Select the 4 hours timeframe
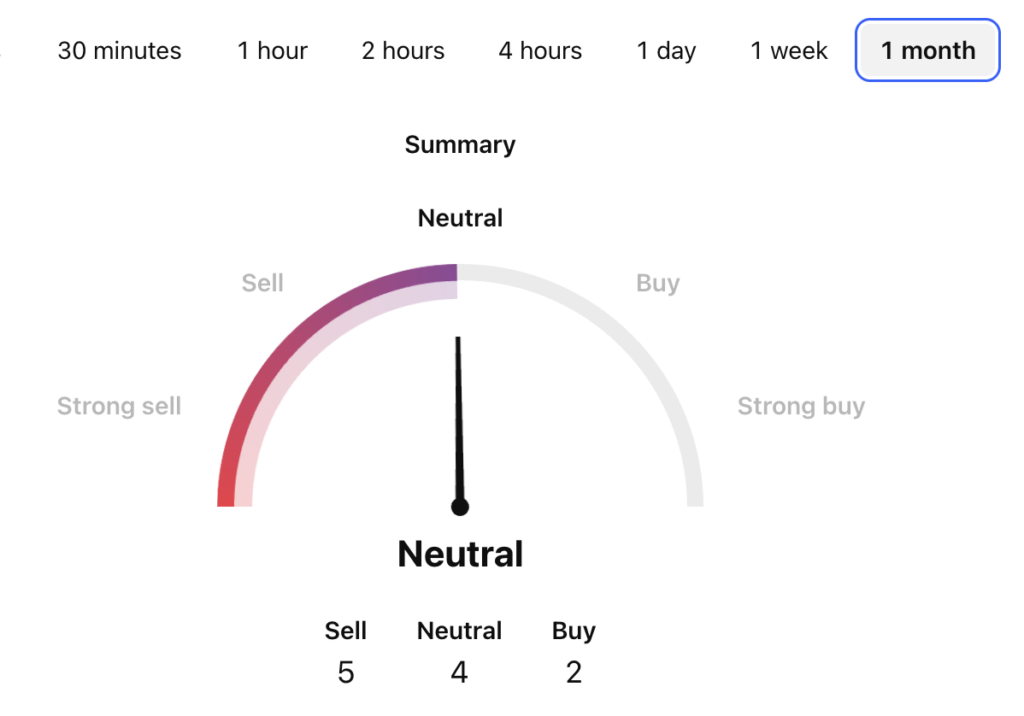1024x716 pixels. [540, 51]
